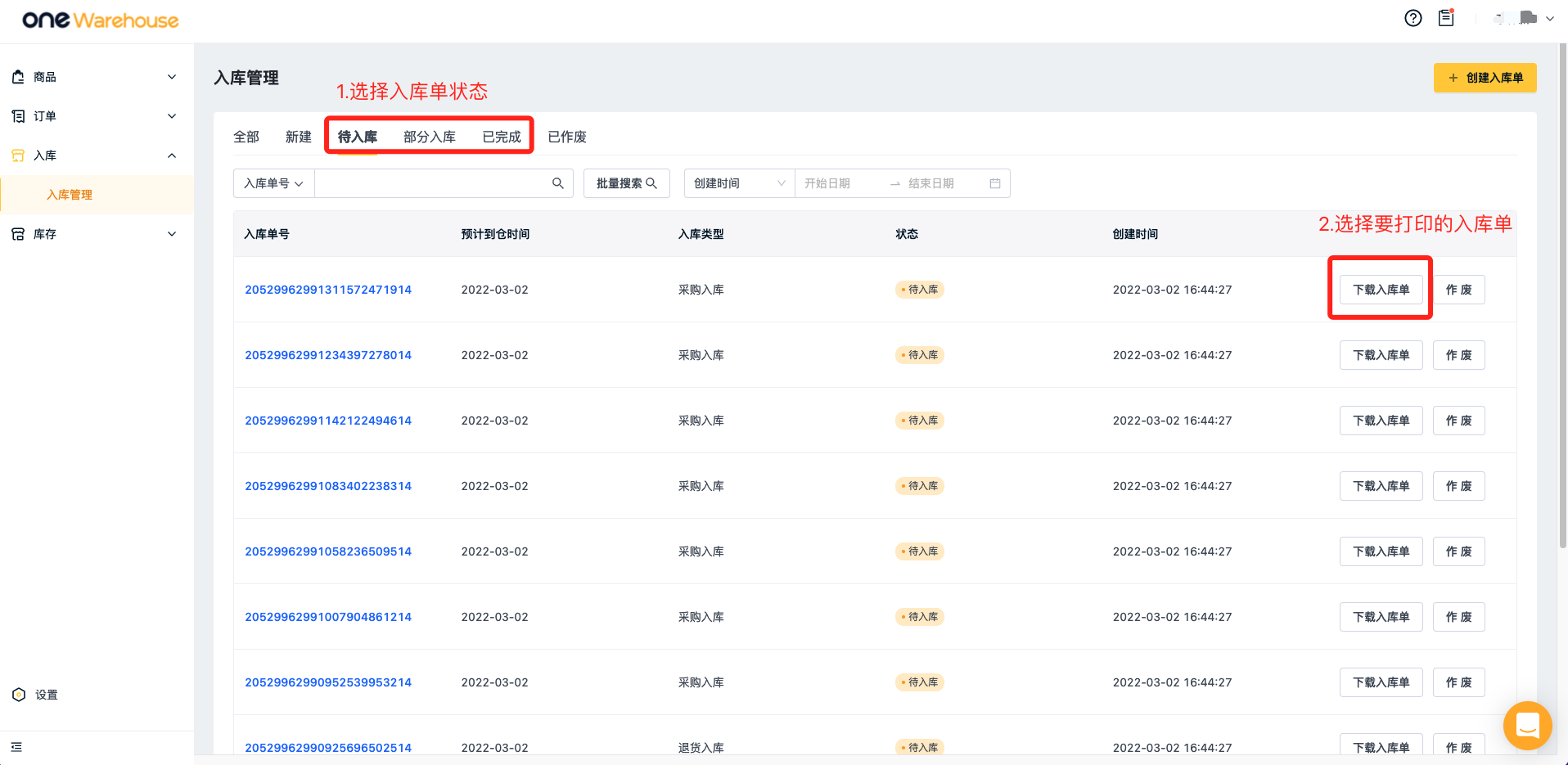The width and height of the screenshot is (1568, 765).
Task: Open the clipboard notifications icon
Action: click(1446, 17)
